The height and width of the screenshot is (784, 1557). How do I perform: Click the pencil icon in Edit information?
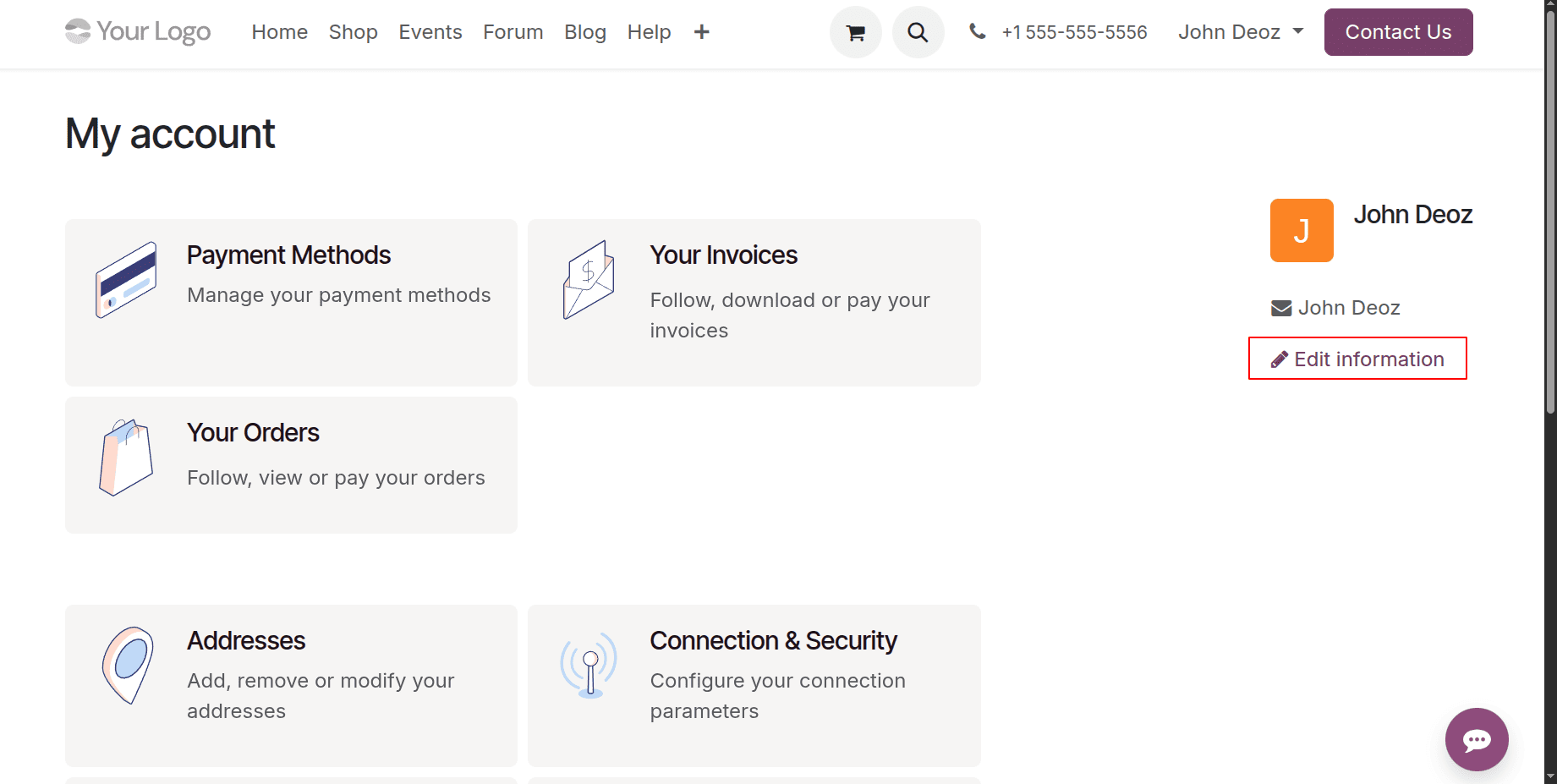pyautogui.click(x=1280, y=359)
